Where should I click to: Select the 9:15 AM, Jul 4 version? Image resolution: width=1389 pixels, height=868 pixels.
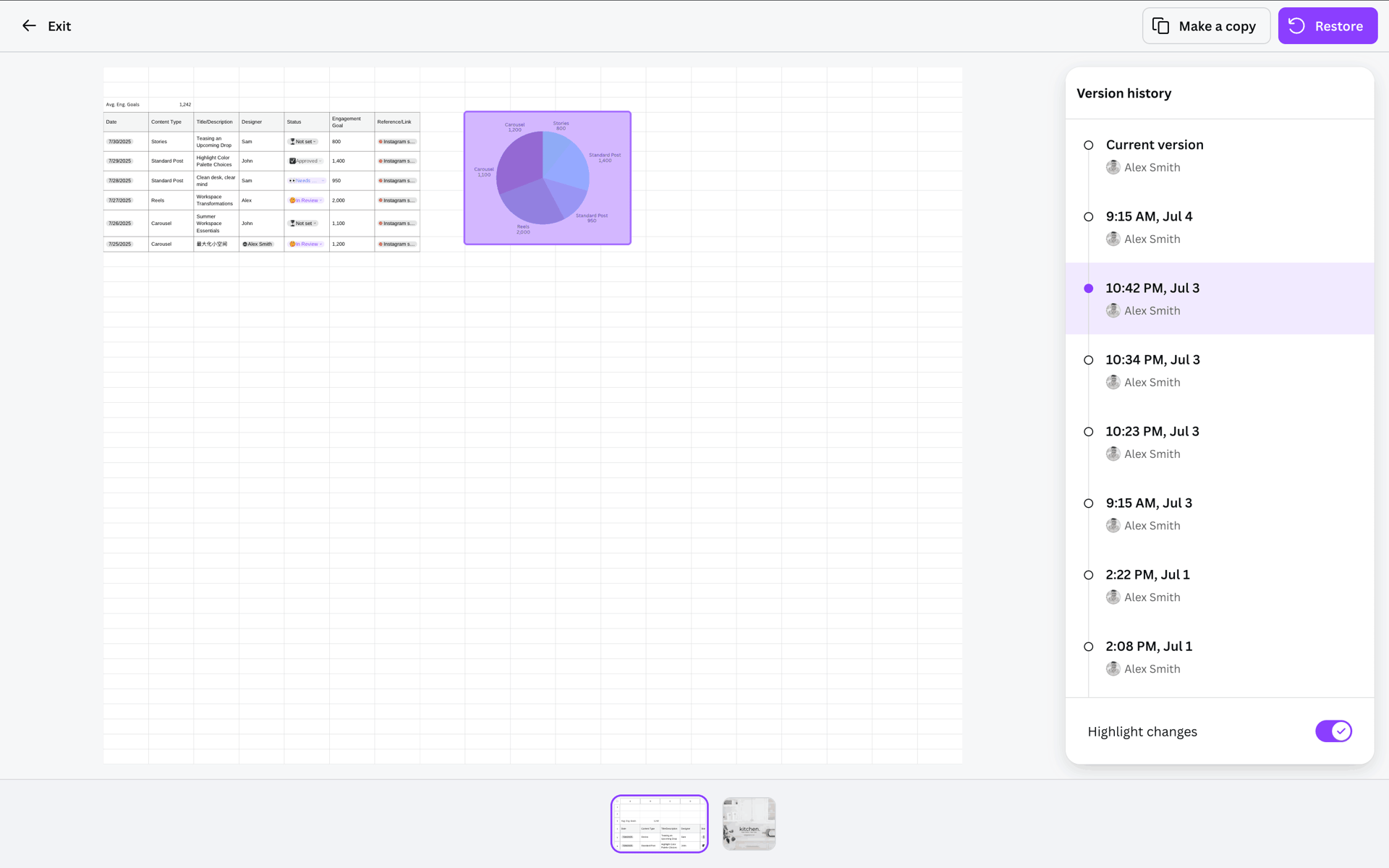pyautogui.click(x=1220, y=227)
